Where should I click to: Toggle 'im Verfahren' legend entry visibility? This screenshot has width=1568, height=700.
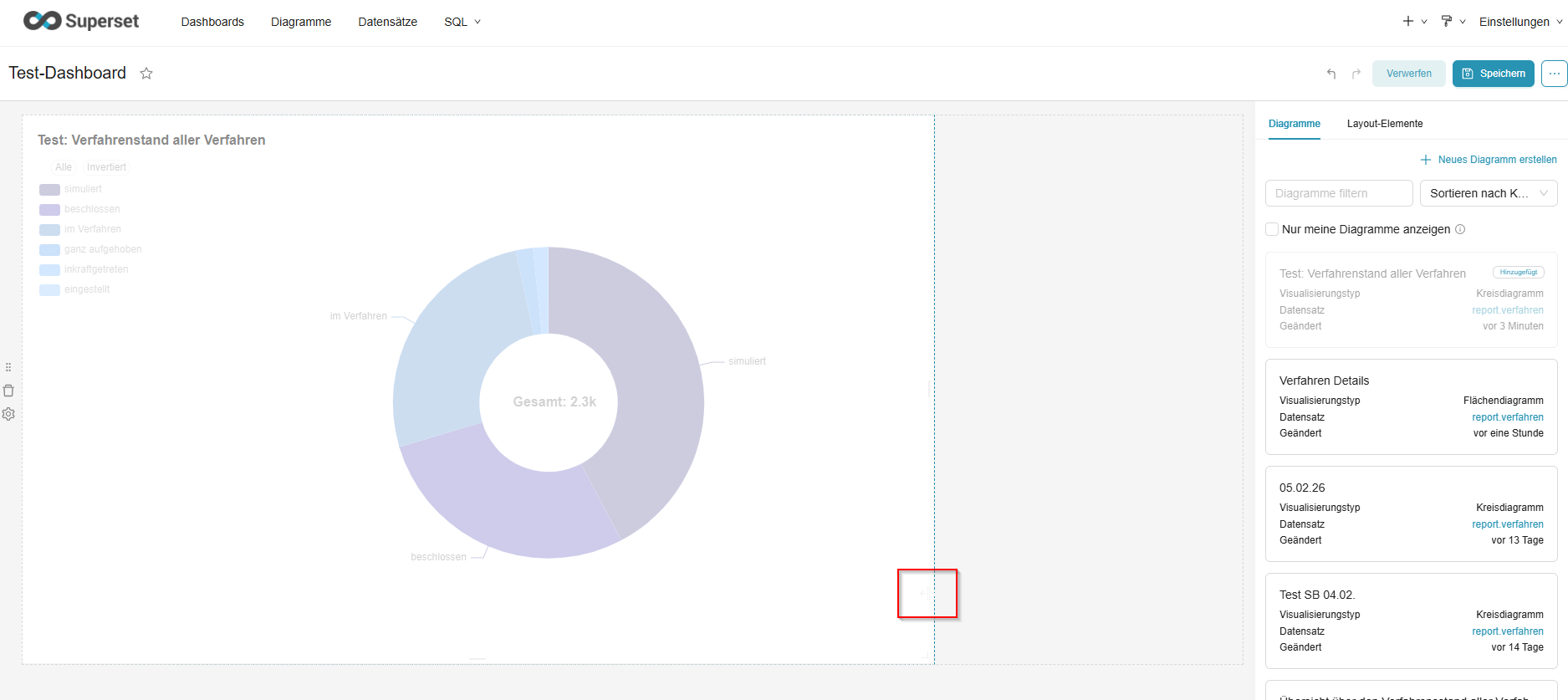pos(92,229)
